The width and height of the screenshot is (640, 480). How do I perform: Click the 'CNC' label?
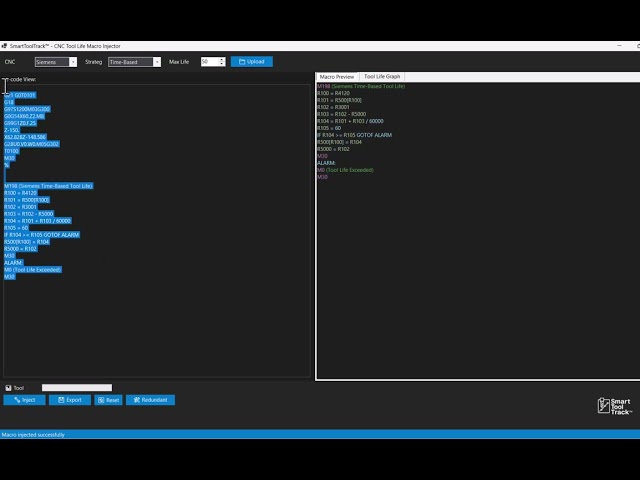point(10,62)
